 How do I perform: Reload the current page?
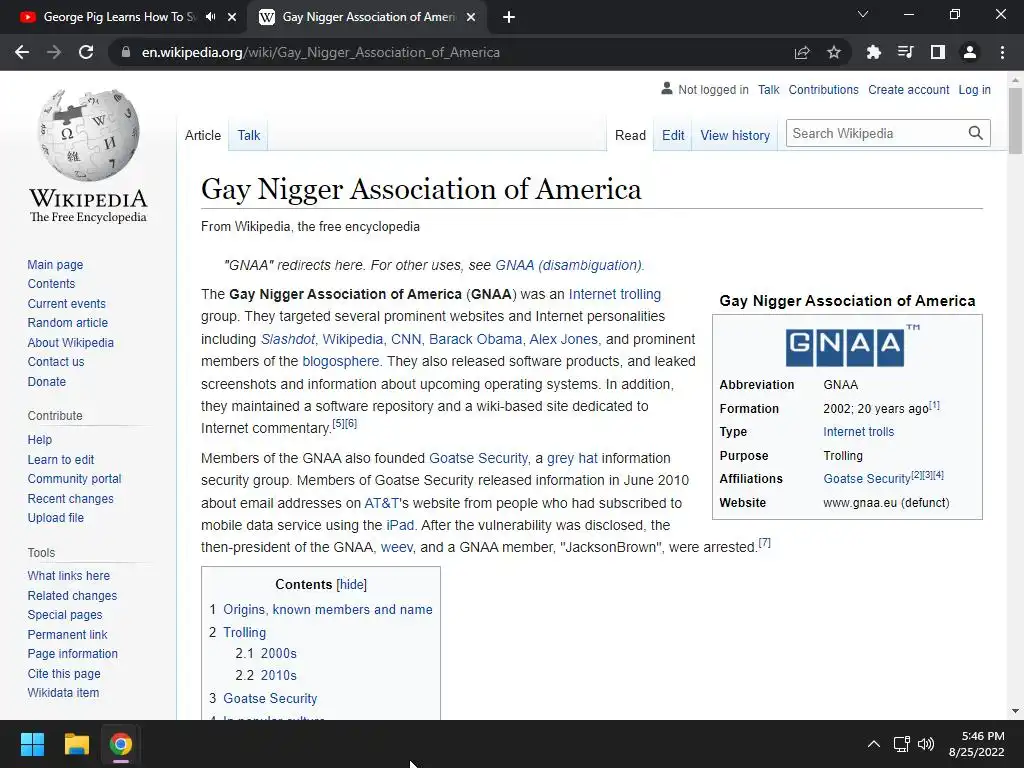pos(86,52)
